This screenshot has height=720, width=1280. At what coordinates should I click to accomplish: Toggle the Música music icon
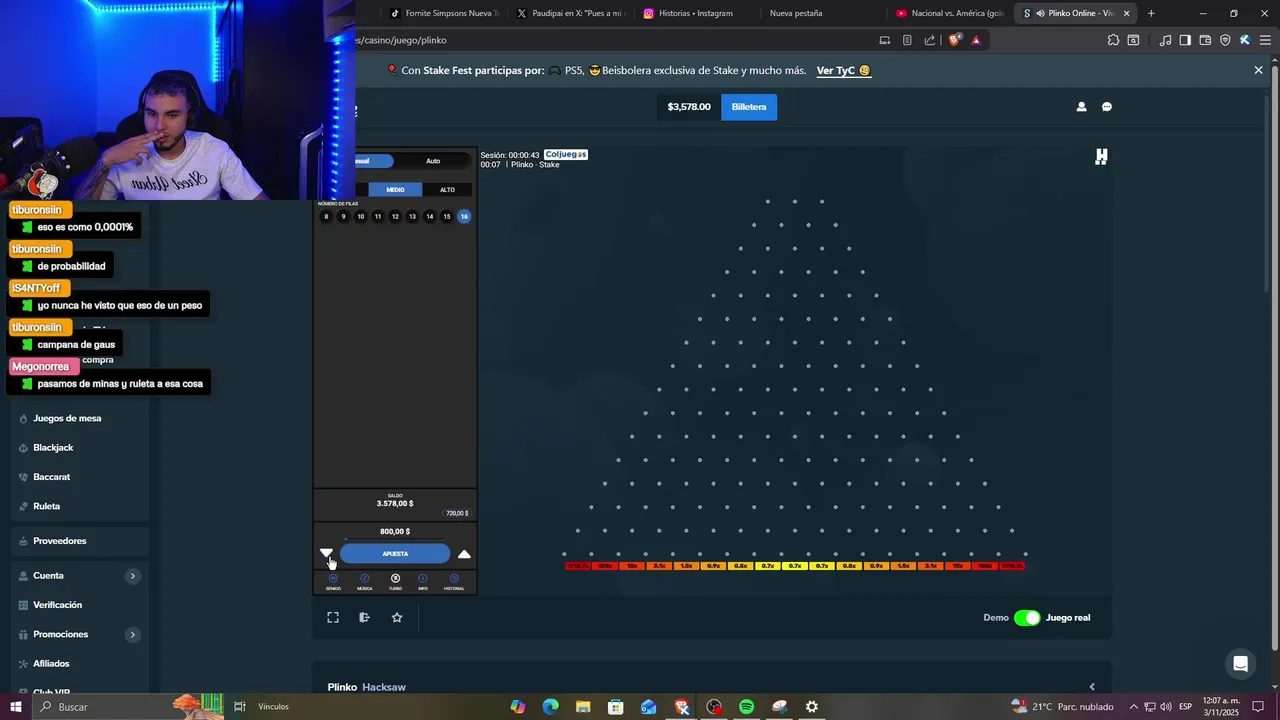point(364,579)
